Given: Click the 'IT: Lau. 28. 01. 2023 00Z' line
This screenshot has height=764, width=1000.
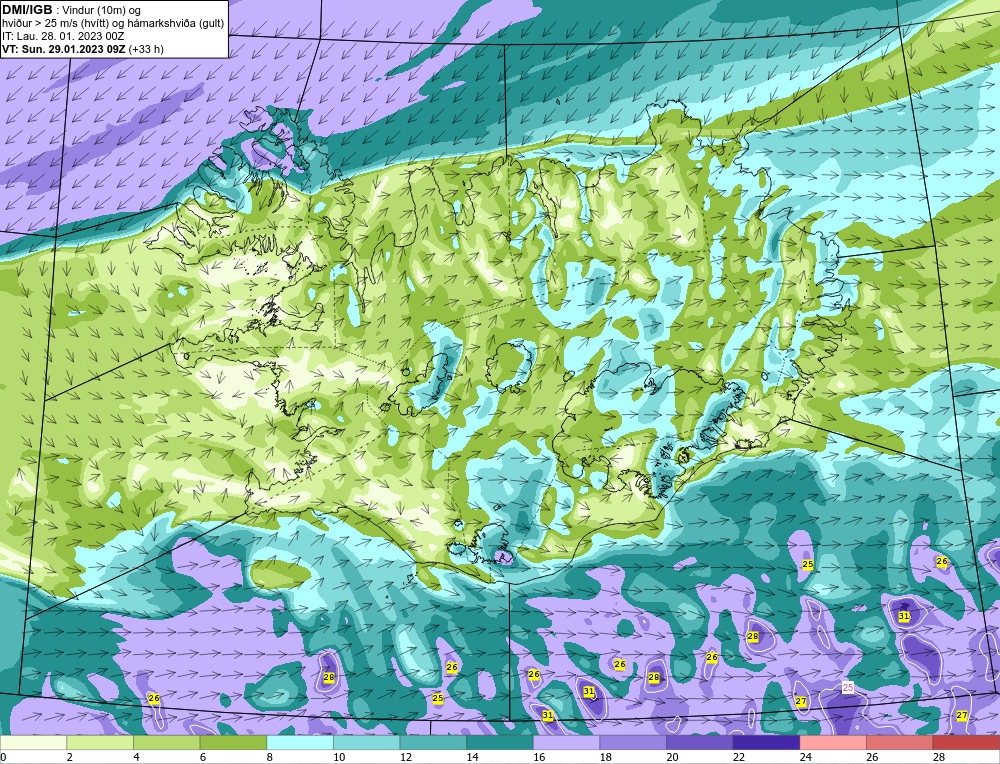Looking at the screenshot, I should coord(62,36).
